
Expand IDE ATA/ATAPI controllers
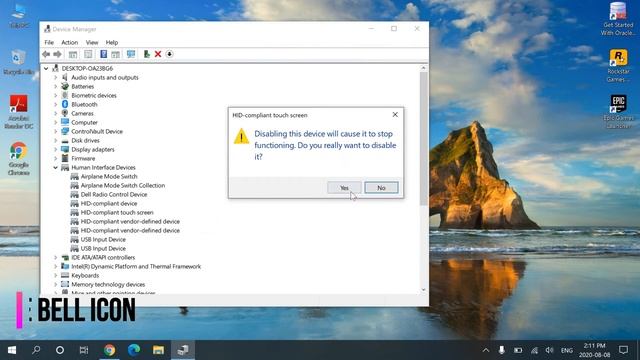pyautogui.click(x=56, y=258)
